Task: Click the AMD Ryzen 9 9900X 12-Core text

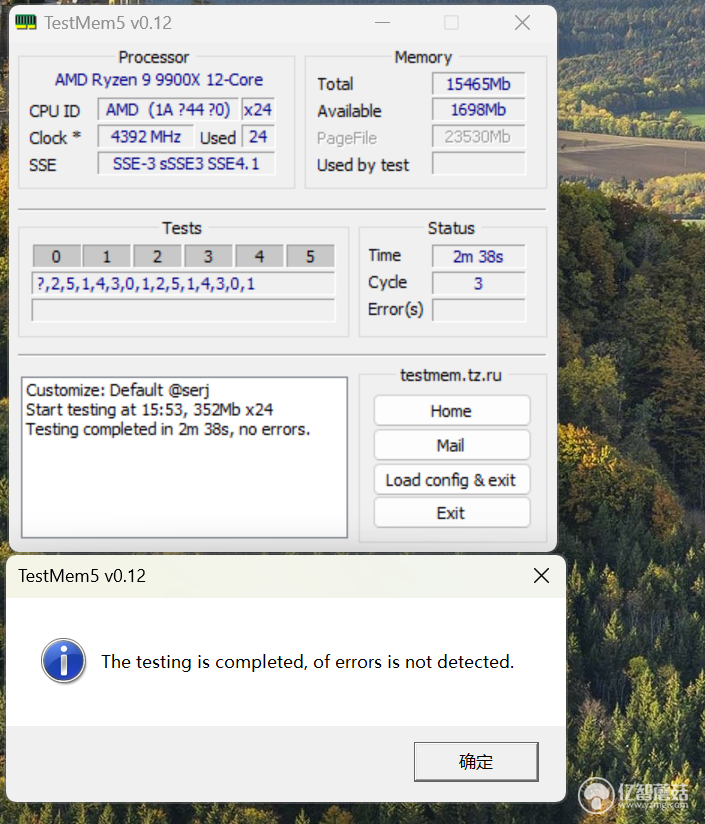Action: click(x=159, y=80)
